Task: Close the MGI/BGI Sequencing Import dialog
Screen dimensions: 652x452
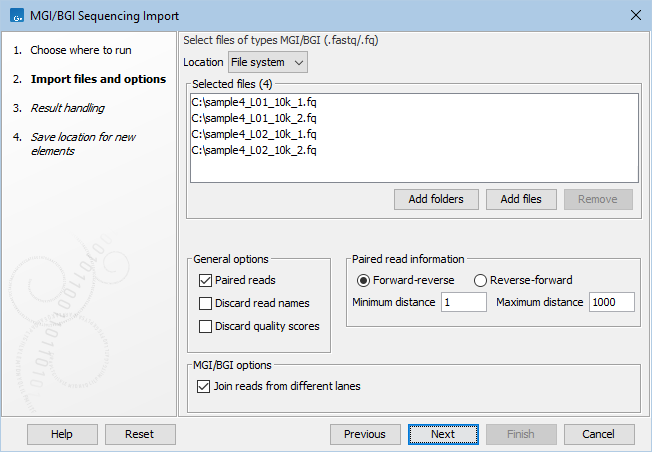Action: [x=635, y=14]
